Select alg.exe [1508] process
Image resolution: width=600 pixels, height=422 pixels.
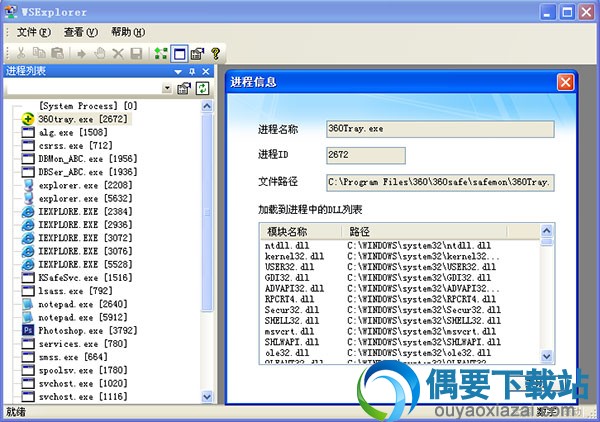point(73,132)
